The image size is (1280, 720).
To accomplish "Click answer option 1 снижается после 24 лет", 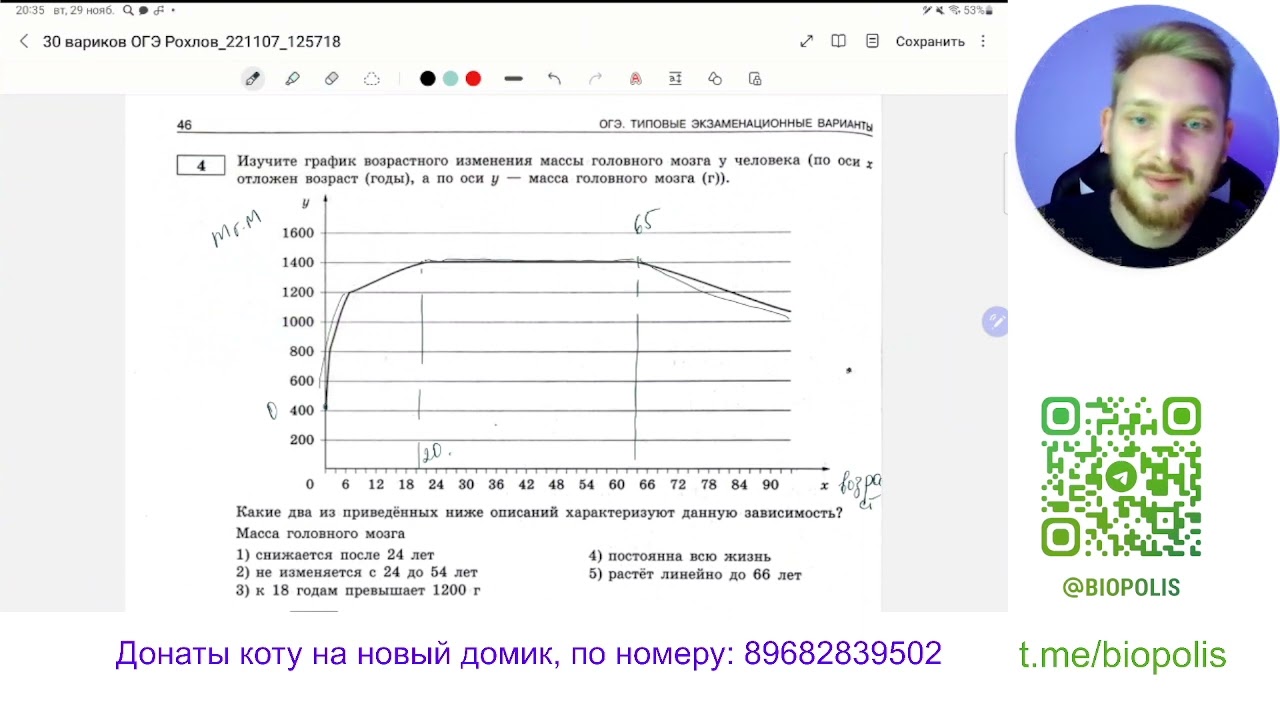I will (x=335, y=555).
